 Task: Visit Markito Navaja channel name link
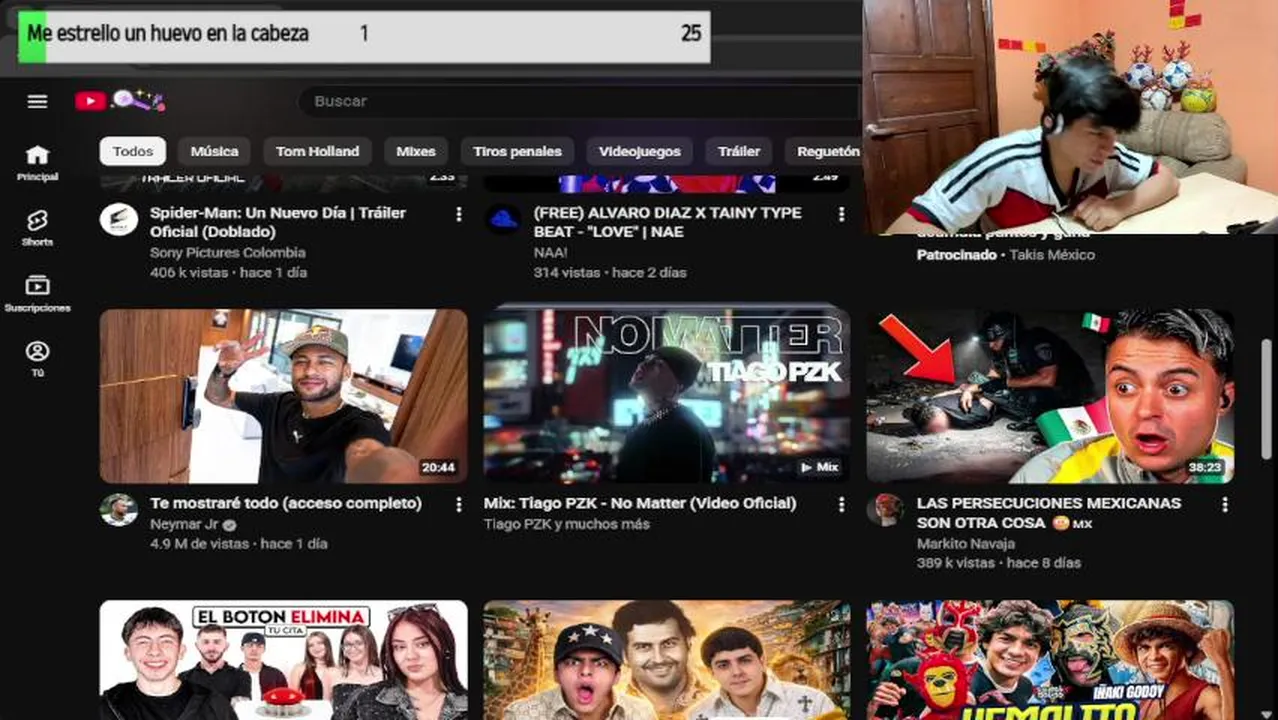point(966,544)
